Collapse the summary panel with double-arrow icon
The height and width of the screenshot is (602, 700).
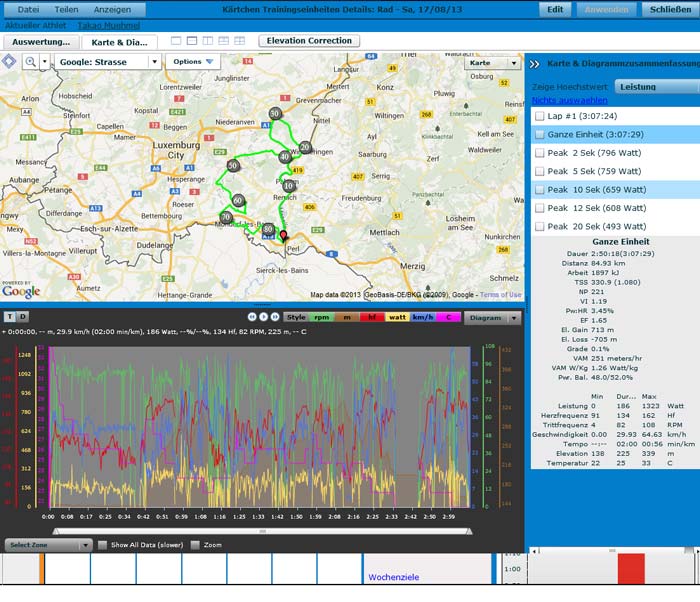click(534, 64)
